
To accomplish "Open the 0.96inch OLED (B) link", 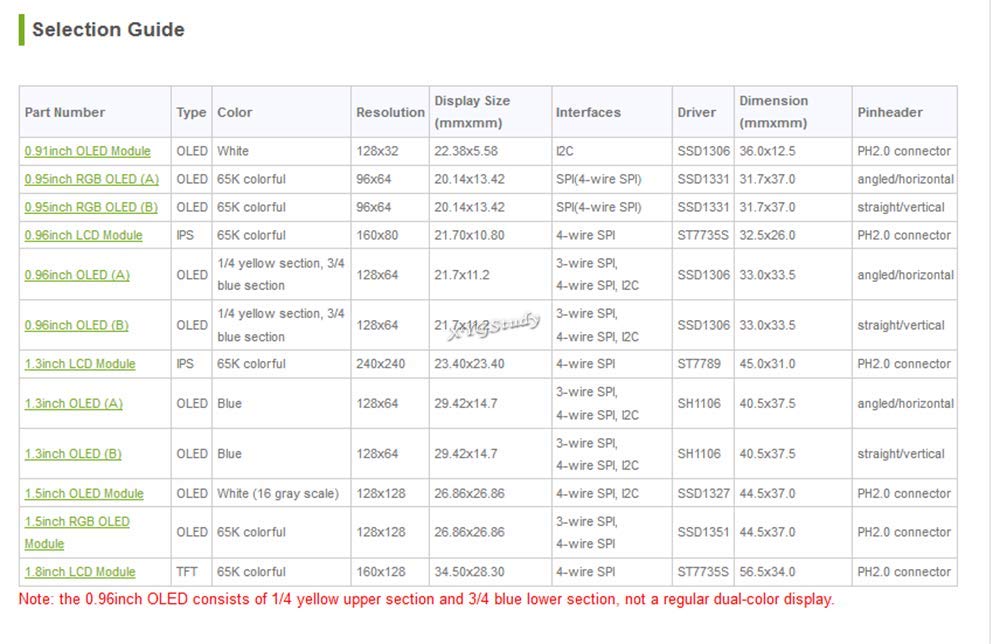I will (x=76, y=325).
